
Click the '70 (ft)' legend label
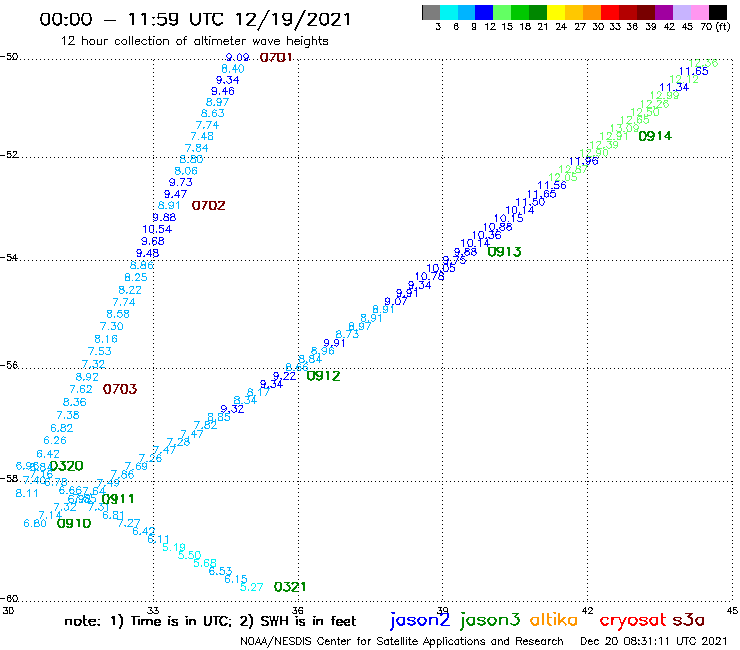click(715, 27)
